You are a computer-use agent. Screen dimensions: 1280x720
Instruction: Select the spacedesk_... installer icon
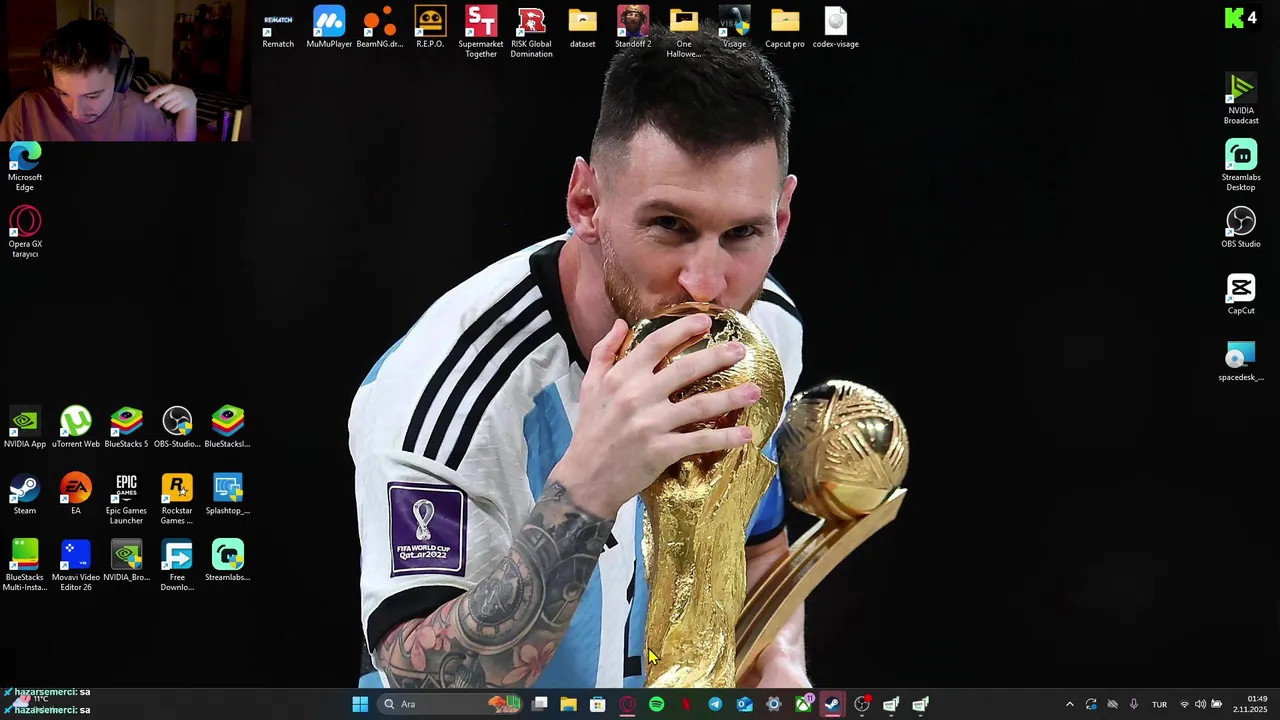[x=1241, y=361]
